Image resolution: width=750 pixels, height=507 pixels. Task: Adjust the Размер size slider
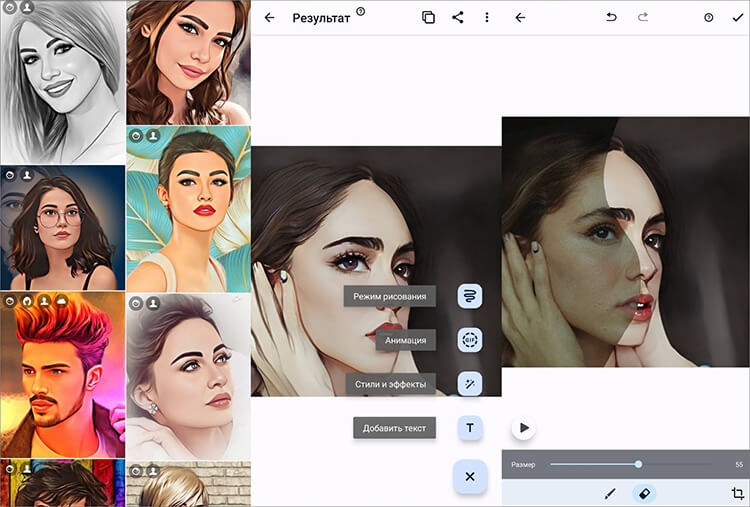(630, 464)
